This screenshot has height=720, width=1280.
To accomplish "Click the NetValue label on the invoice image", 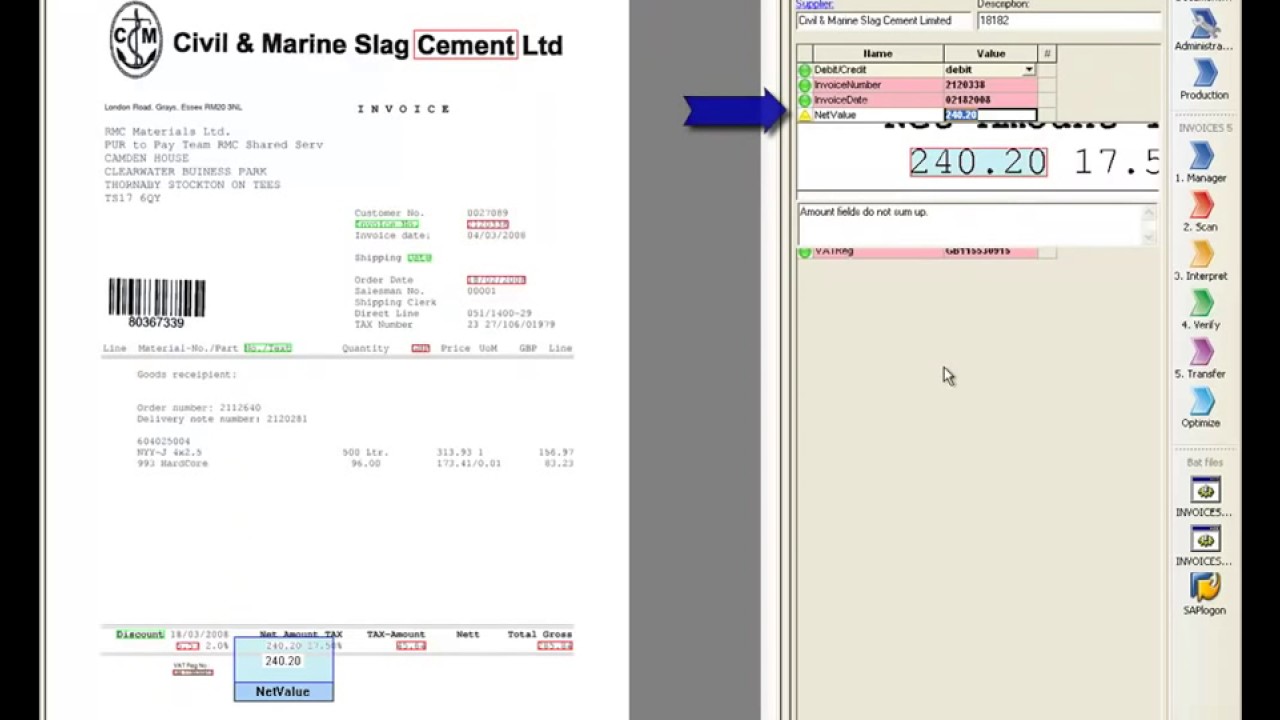I will pyautogui.click(x=283, y=692).
